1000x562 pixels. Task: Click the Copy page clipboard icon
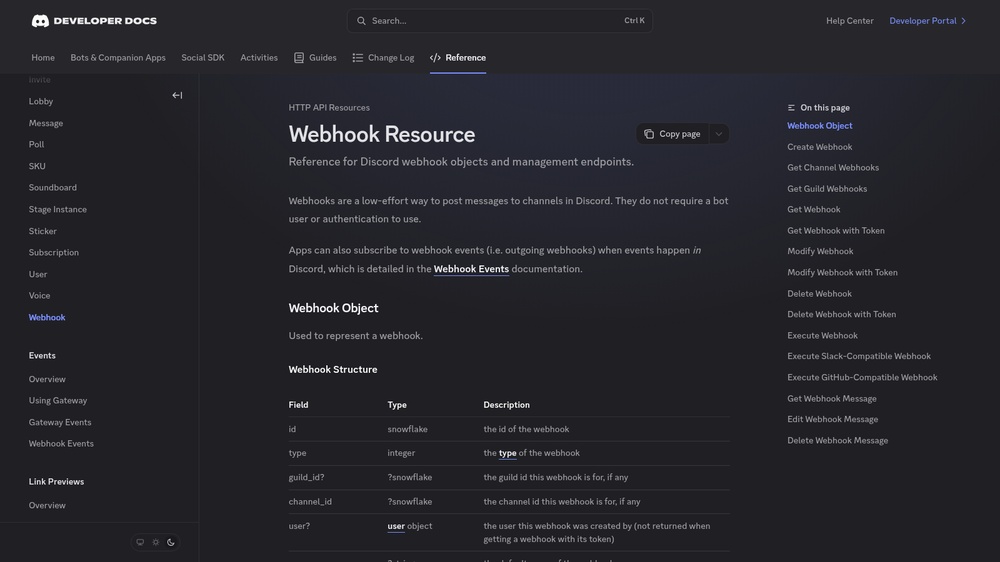[x=649, y=134]
